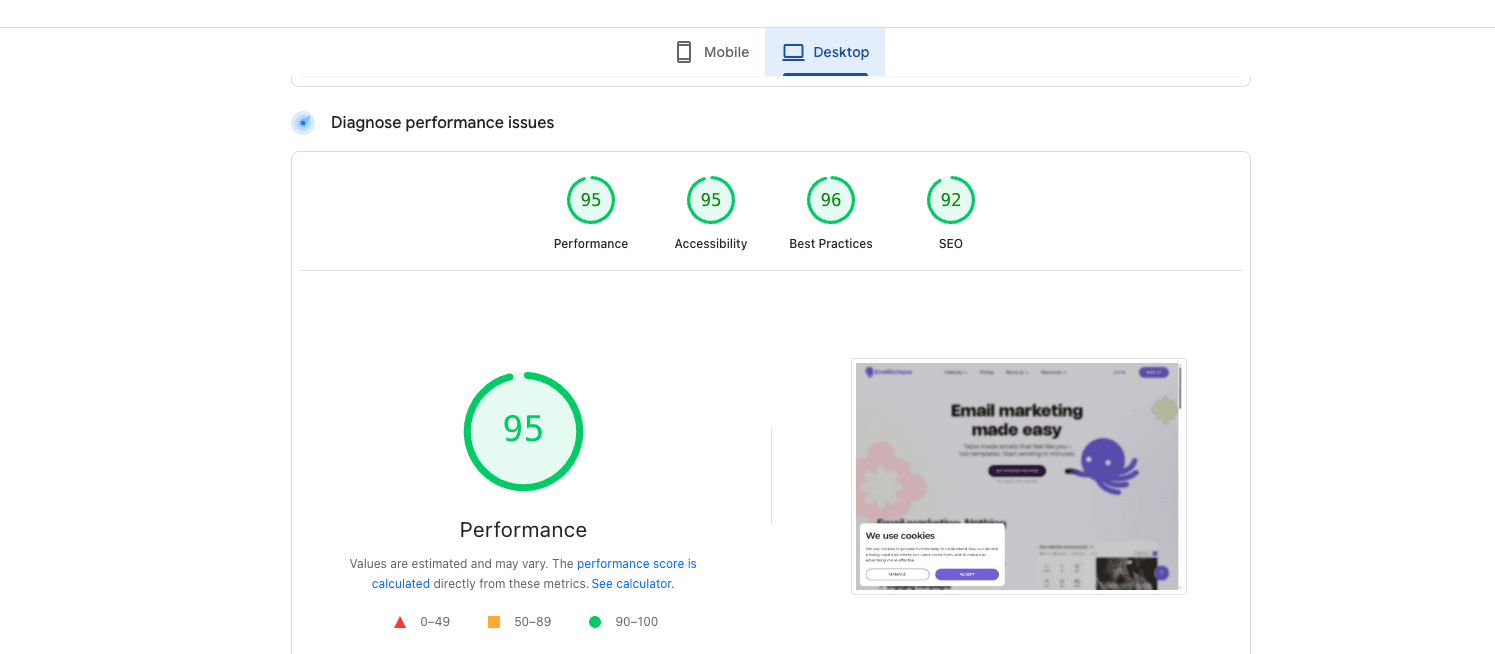Select the Desktop tab
The width and height of the screenshot is (1495, 654).
[825, 52]
